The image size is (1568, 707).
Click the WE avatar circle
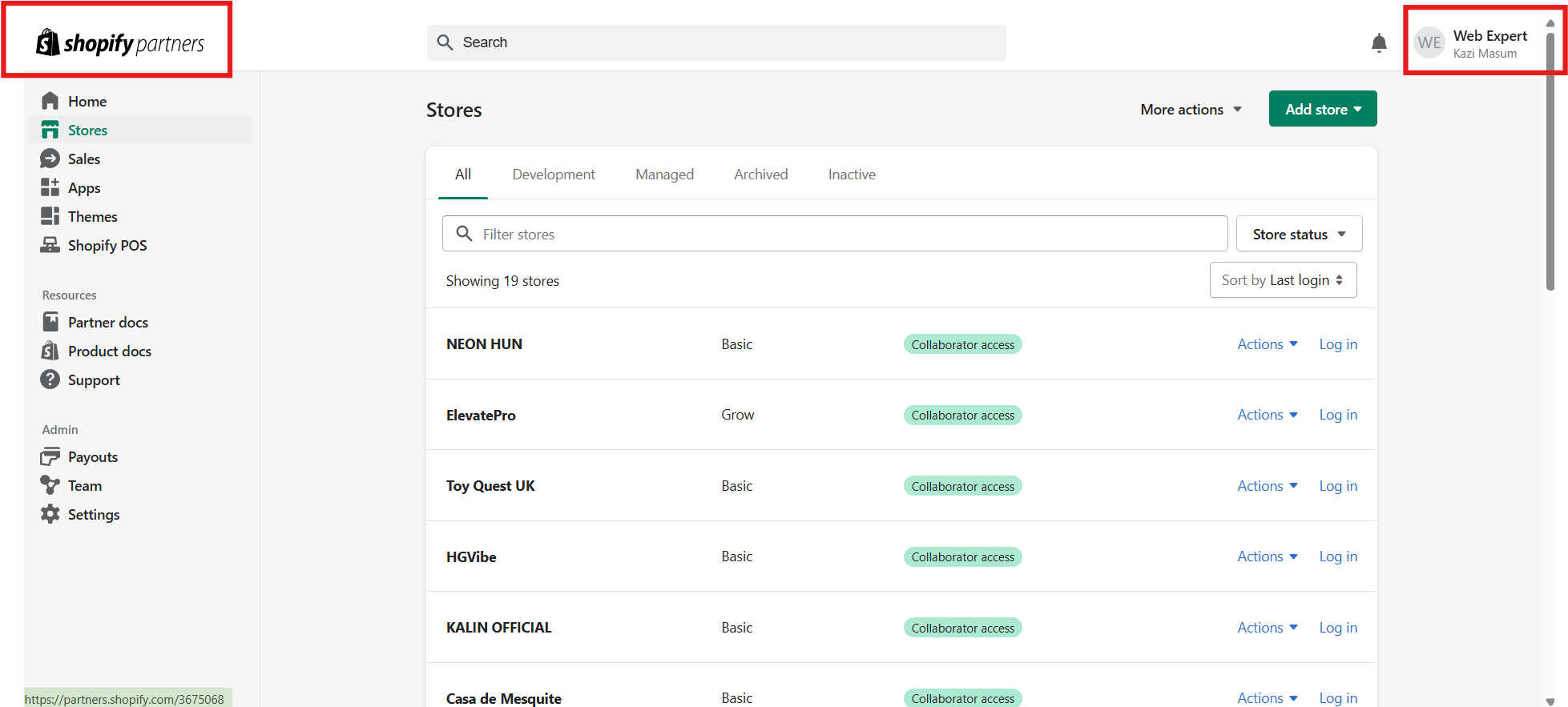(1429, 42)
